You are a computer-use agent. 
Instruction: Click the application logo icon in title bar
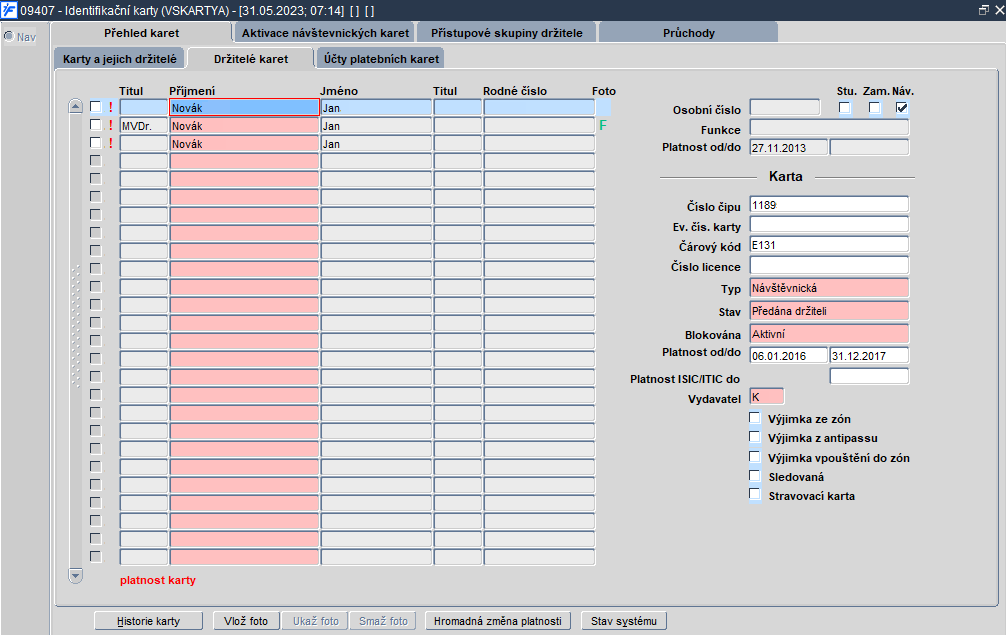9,10
